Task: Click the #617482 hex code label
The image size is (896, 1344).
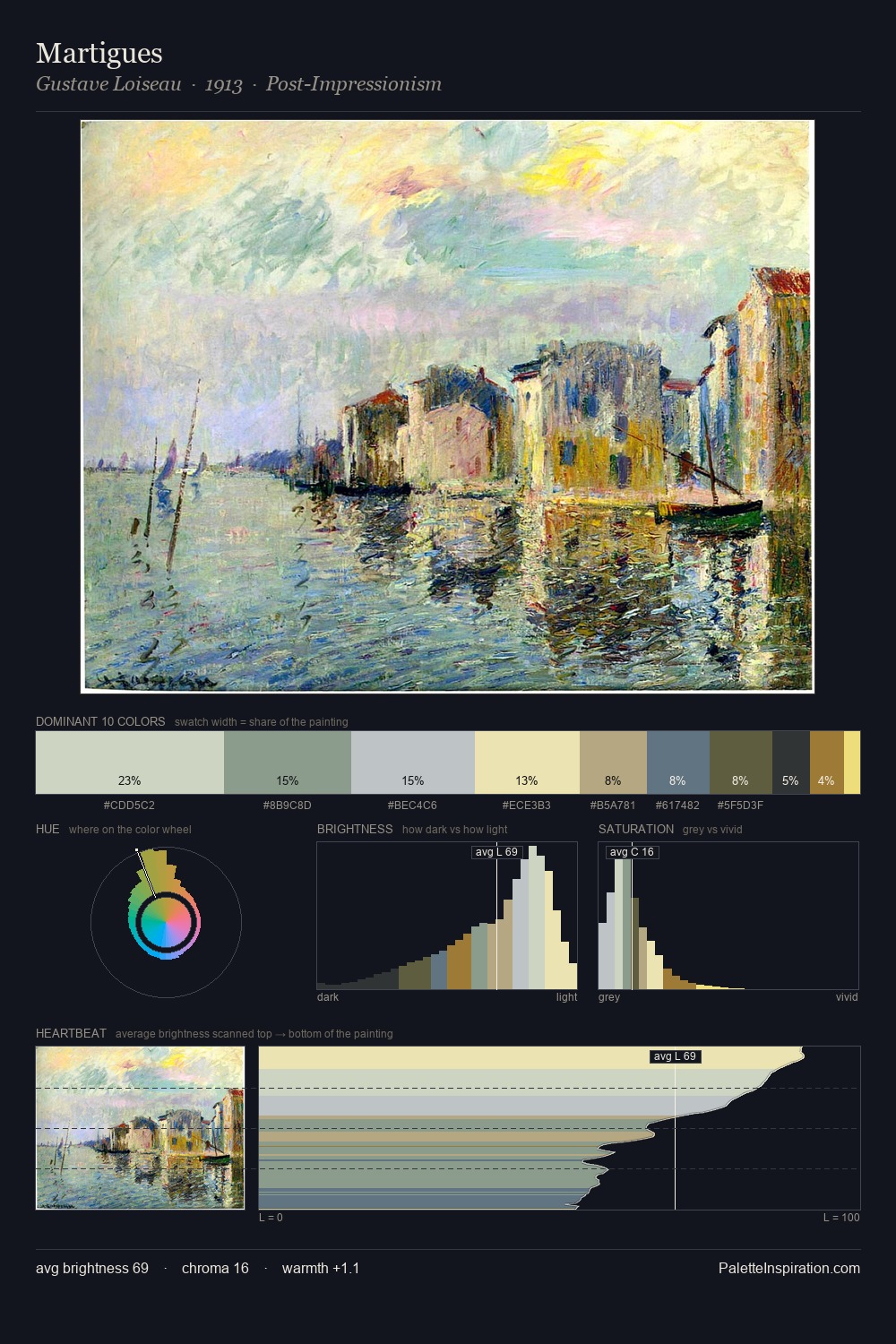Action: pyautogui.click(x=677, y=806)
